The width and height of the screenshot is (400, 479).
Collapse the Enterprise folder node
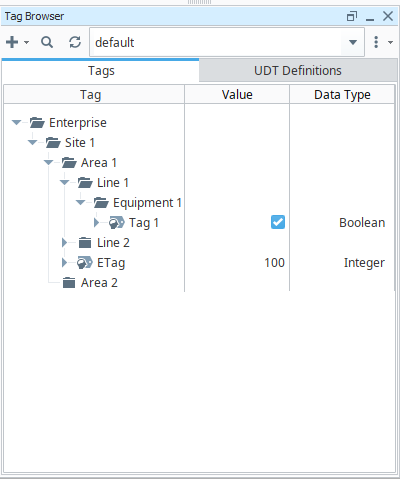coord(16,122)
